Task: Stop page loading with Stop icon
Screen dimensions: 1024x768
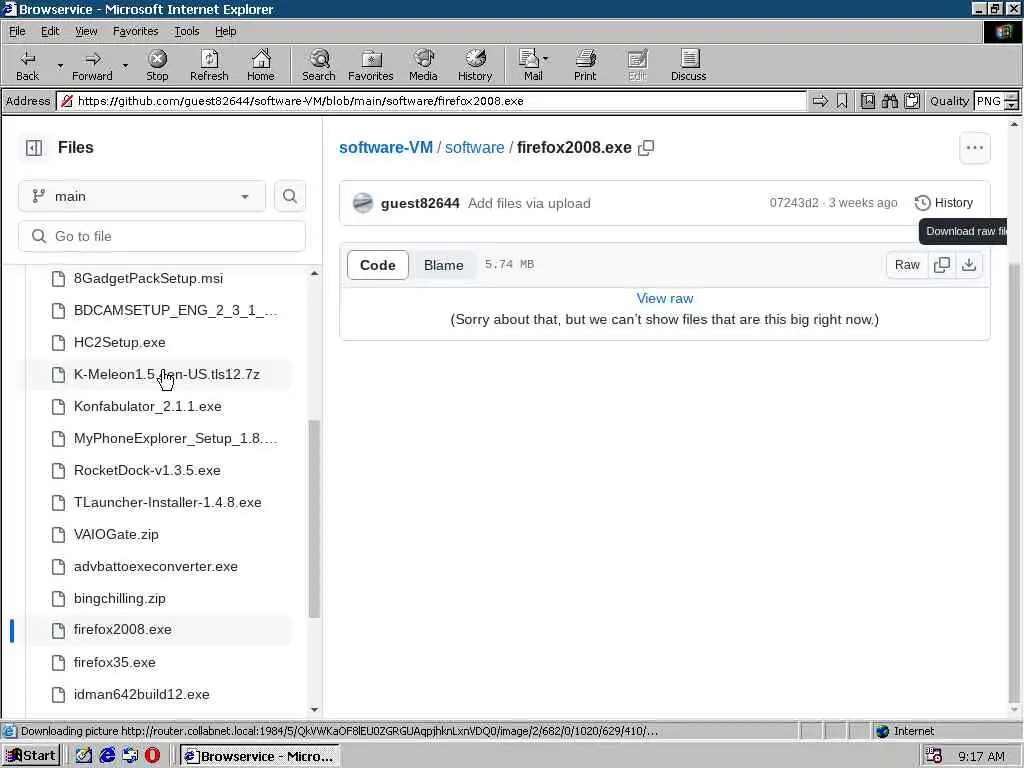Action: (x=157, y=65)
